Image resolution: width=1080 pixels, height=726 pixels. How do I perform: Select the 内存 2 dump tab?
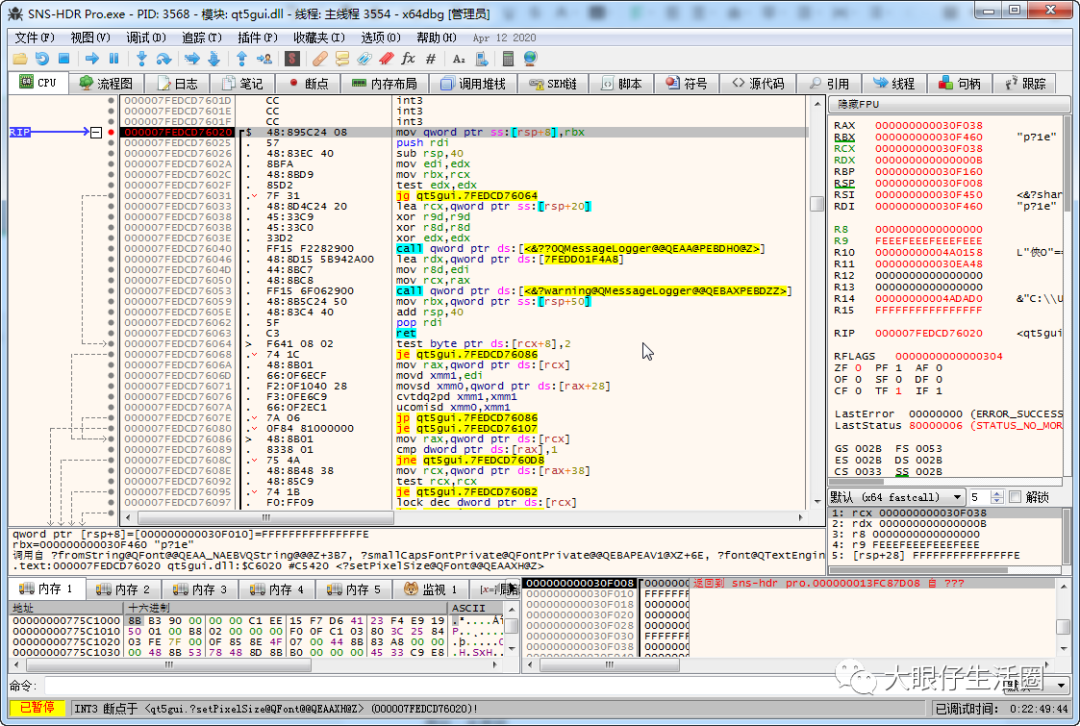(124, 589)
